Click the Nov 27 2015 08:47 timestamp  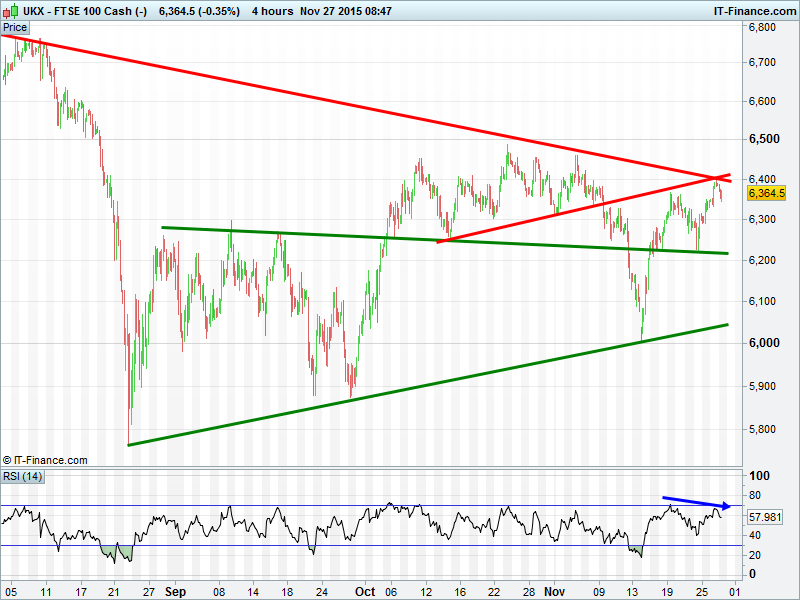pos(346,11)
